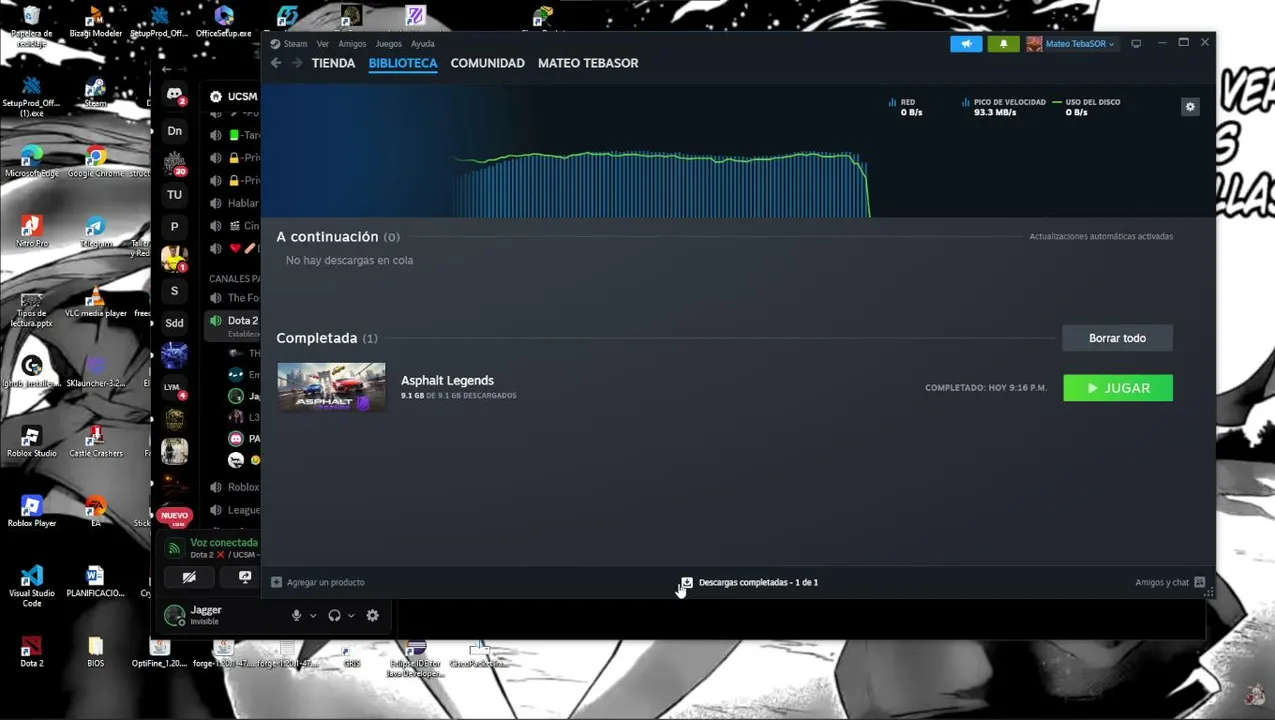Click Actualizaciones automáticas activadas text
This screenshot has width=1275, height=720.
pos(1101,237)
